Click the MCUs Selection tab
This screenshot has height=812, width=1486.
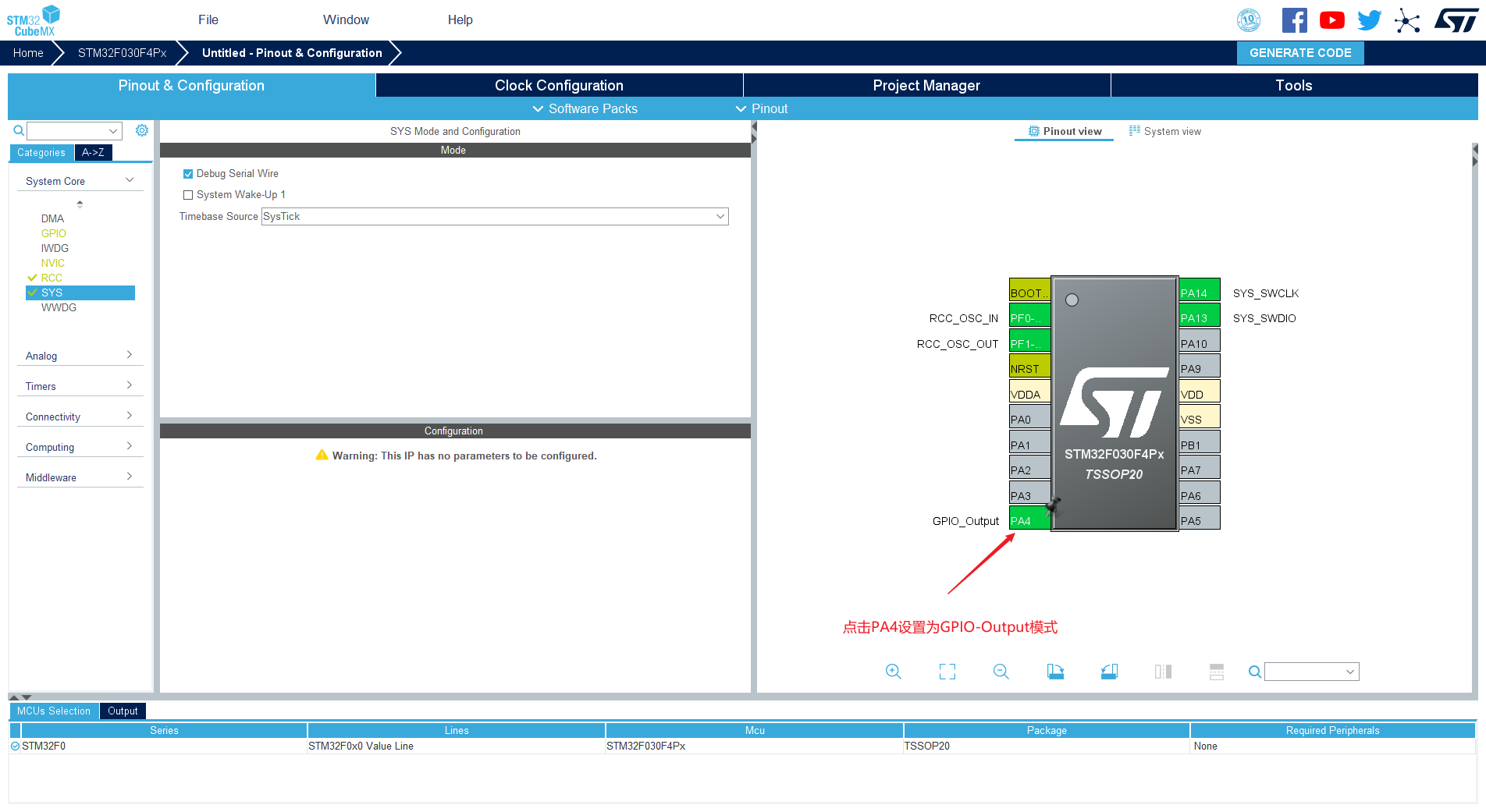point(54,711)
